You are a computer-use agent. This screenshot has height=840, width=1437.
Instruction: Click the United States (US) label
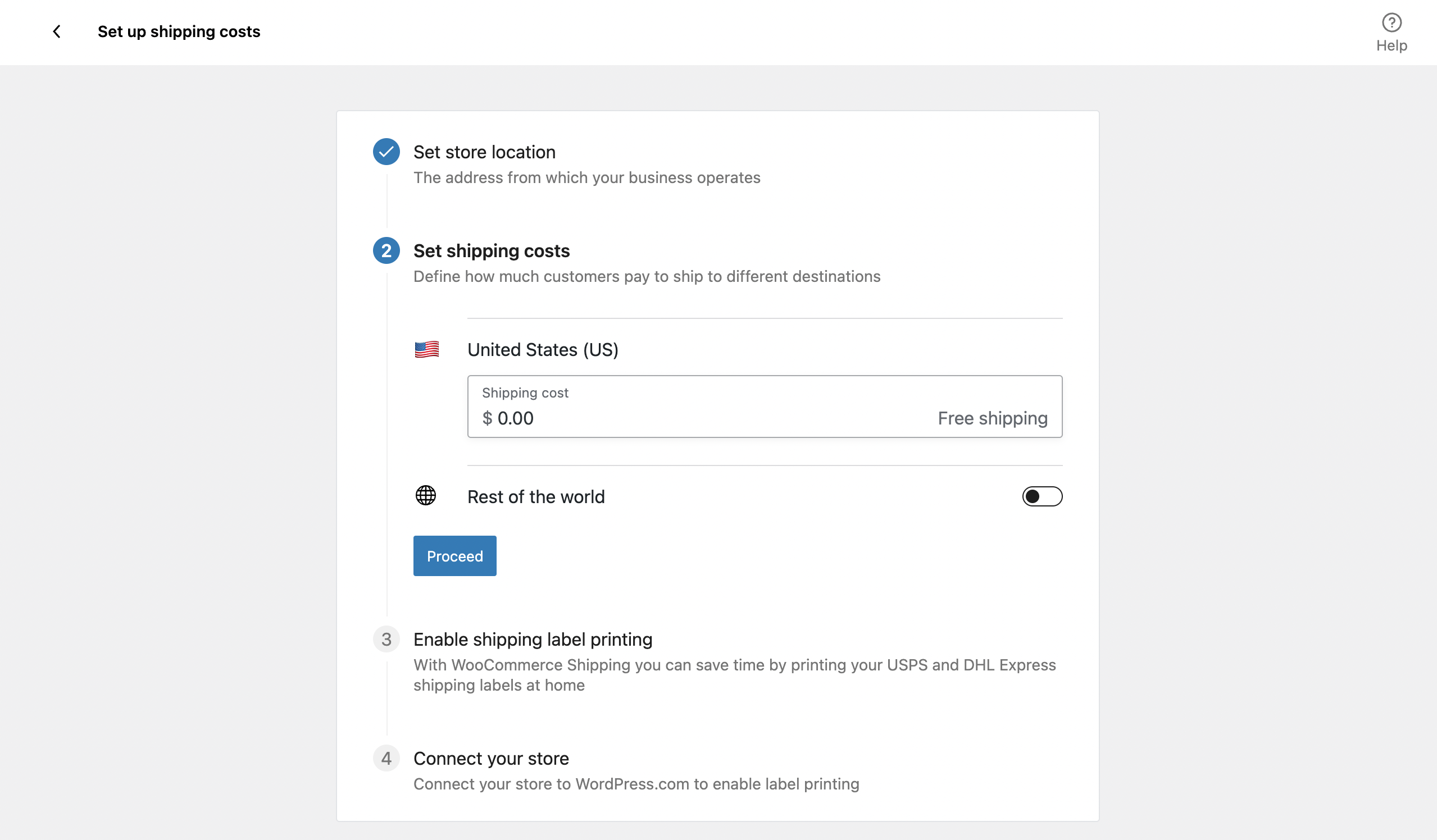click(542, 349)
